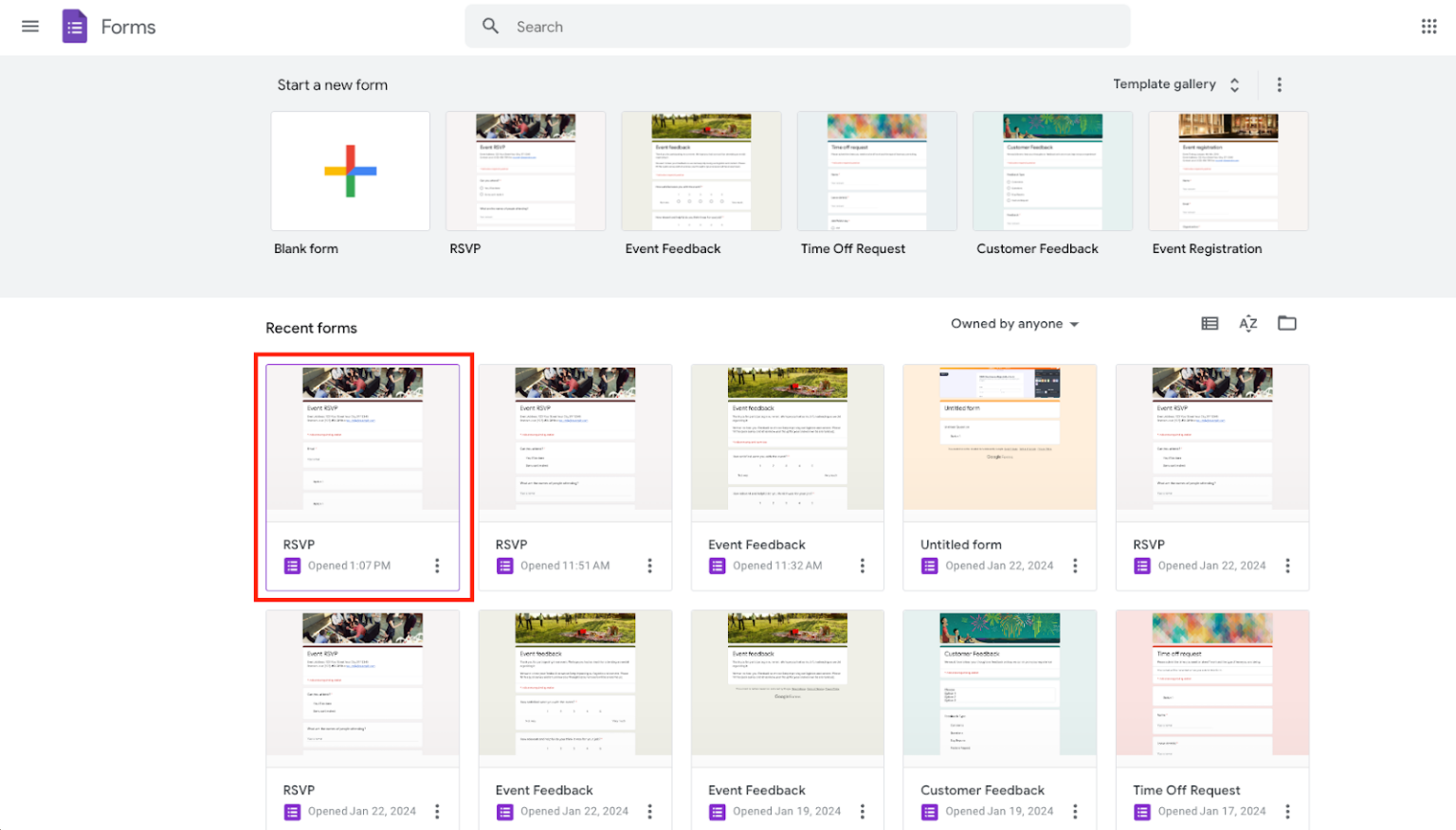Open the Customer Feedback template thumbnail
1456x830 pixels.
pos(1052,171)
